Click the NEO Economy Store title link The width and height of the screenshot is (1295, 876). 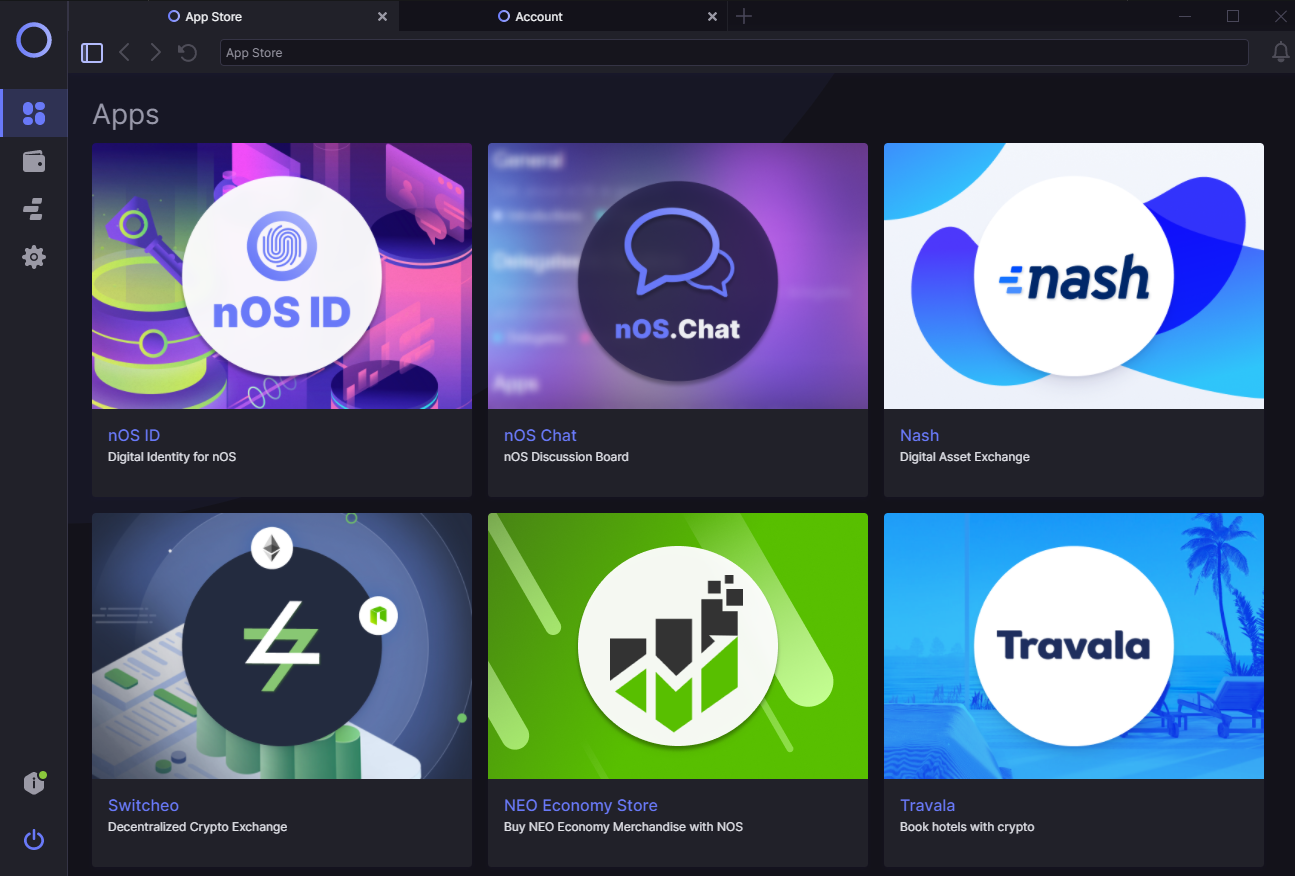pos(581,805)
